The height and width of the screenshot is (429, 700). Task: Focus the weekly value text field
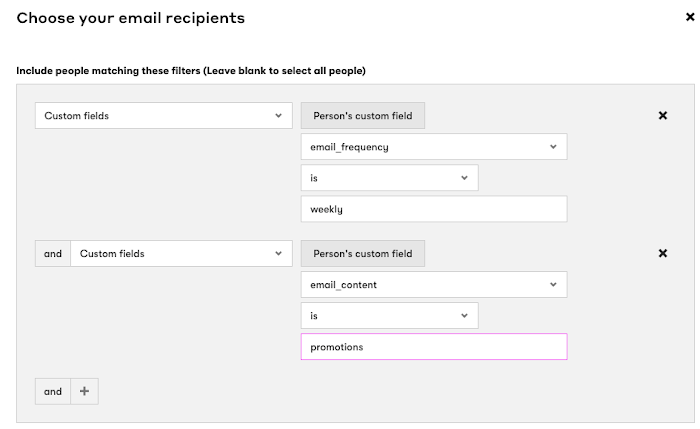pyautogui.click(x=434, y=209)
